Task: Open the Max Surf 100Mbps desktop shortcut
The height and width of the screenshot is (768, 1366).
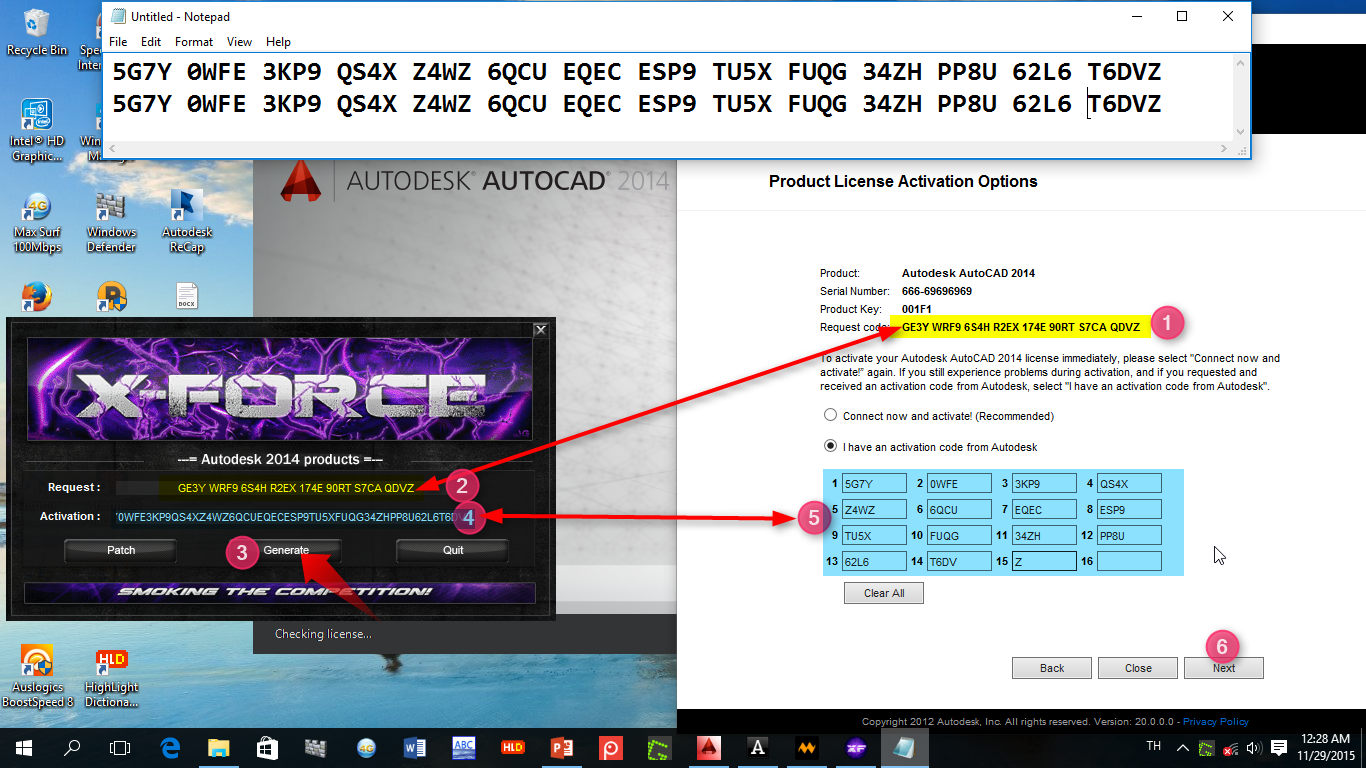Action: pos(37,222)
